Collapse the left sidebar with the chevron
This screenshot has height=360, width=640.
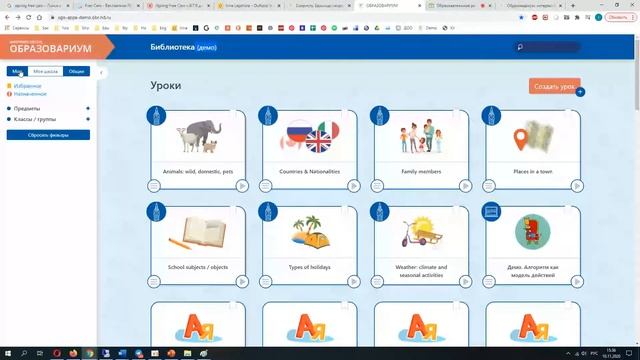pyautogui.click(x=101, y=73)
